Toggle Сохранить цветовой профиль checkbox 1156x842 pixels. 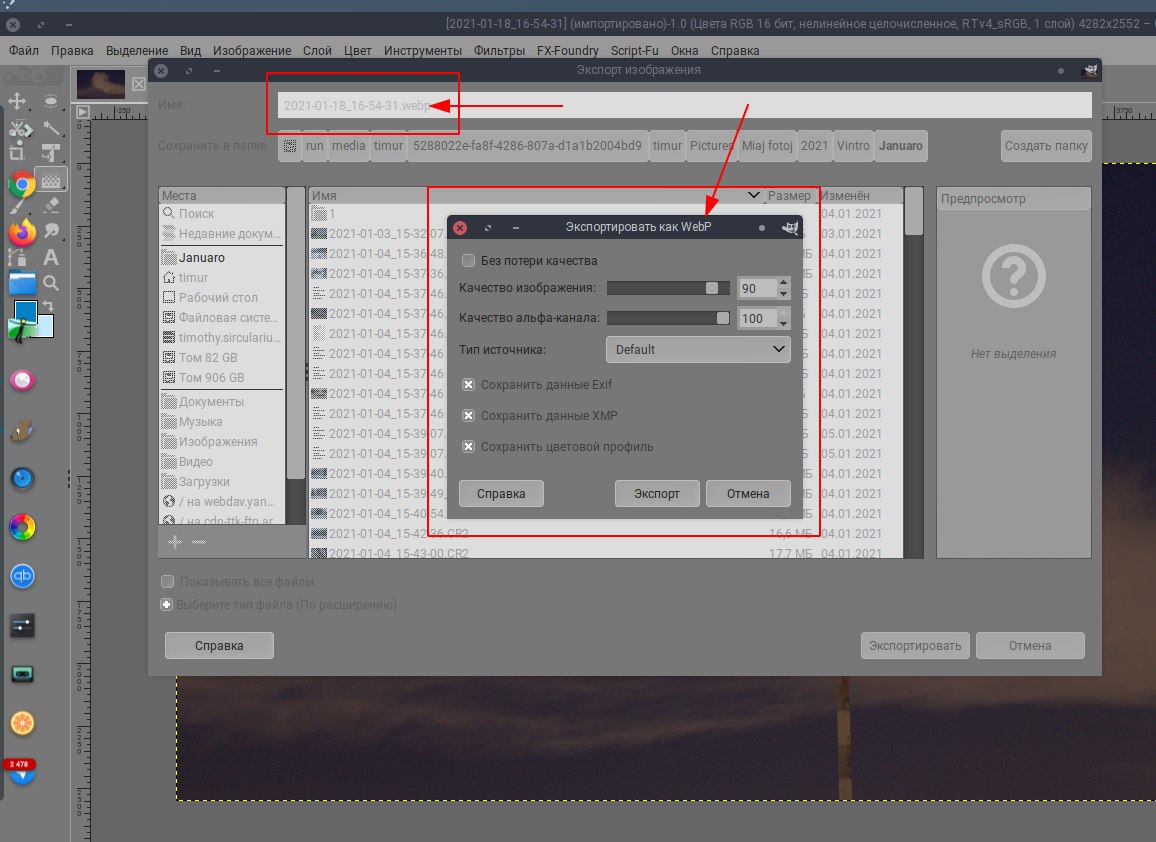coord(468,446)
